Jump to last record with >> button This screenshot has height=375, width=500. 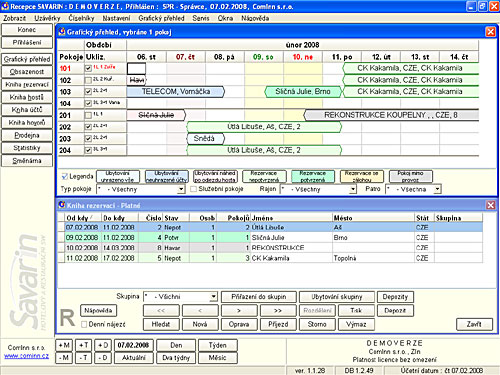click(x=278, y=311)
